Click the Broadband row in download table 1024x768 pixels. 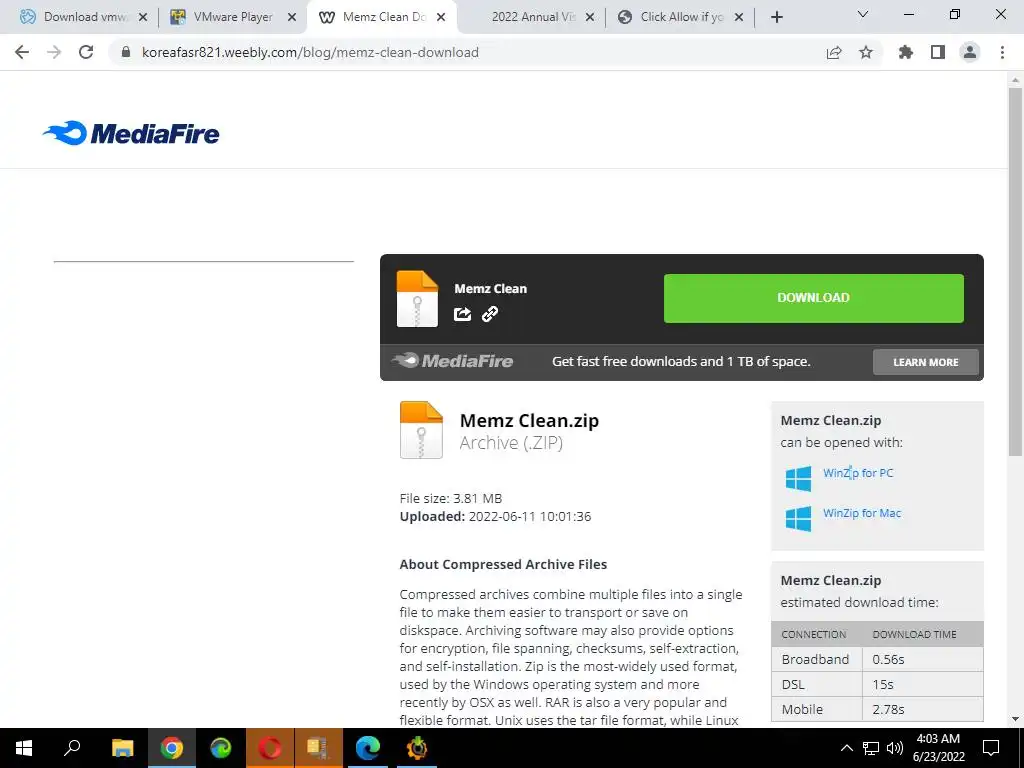pos(877,660)
